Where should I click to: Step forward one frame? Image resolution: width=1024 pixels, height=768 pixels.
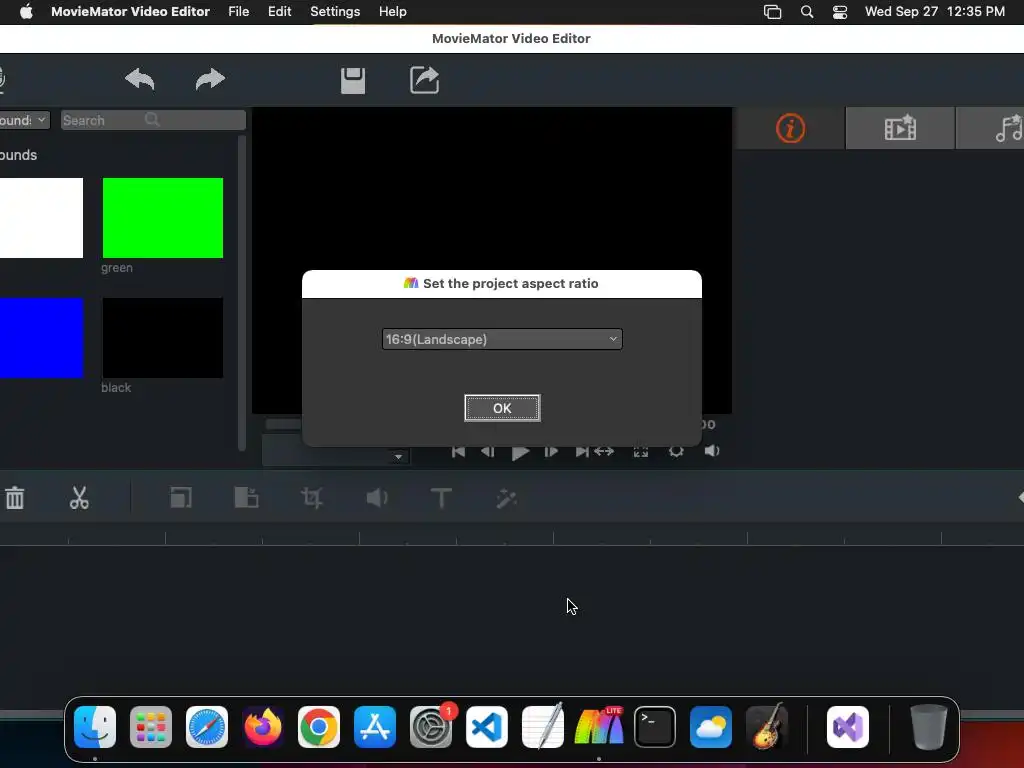(551, 451)
